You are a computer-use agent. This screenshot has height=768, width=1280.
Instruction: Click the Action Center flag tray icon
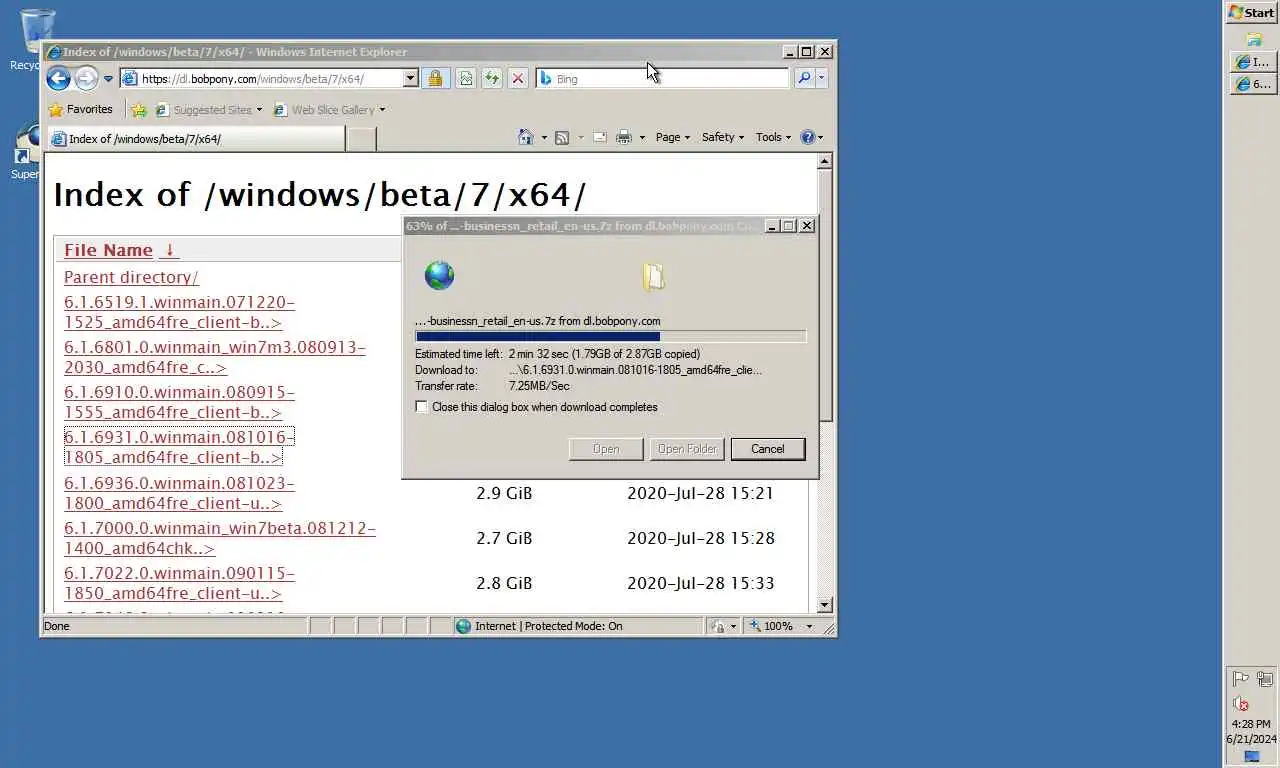pyautogui.click(x=1241, y=678)
